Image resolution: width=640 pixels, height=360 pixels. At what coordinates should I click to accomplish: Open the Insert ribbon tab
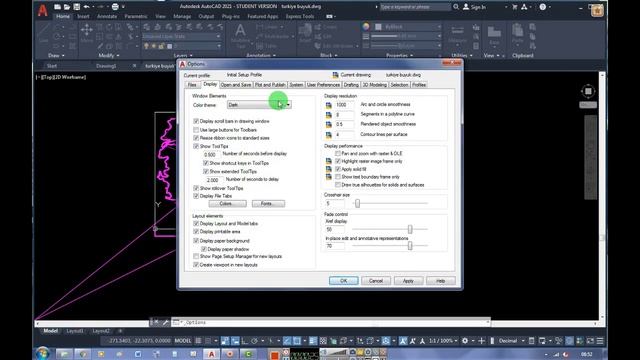tap(83, 16)
